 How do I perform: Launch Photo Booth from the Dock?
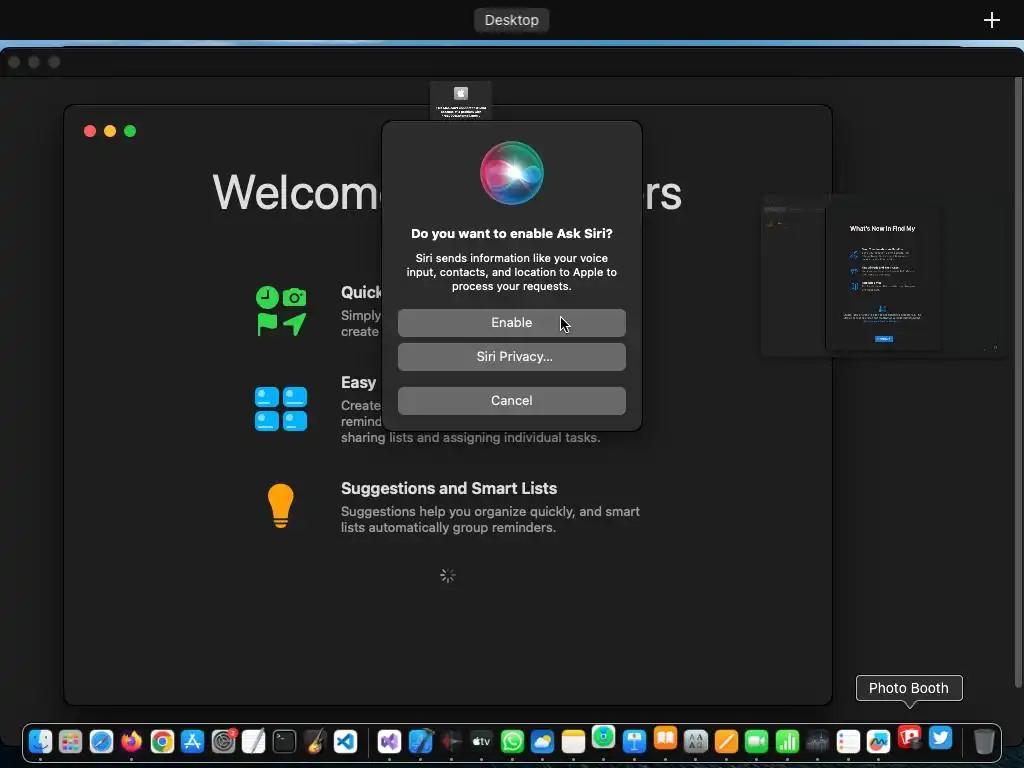[x=909, y=738]
